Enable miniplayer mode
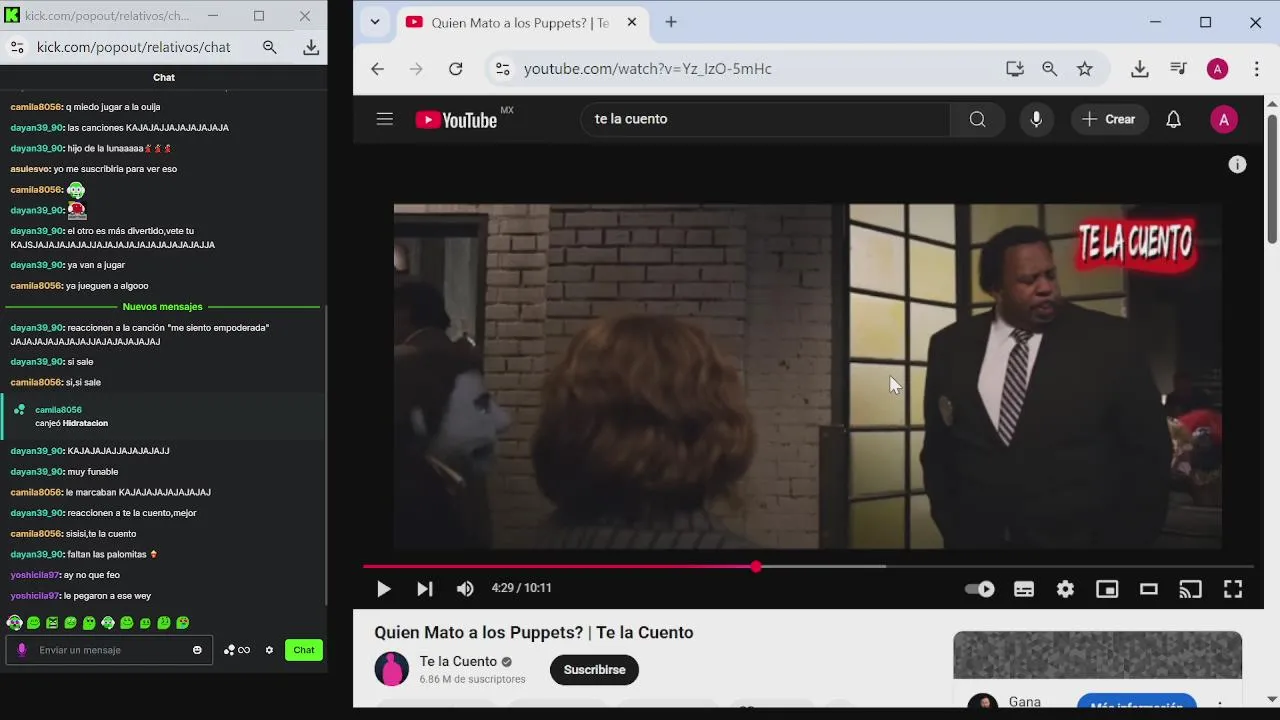 click(x=1107, y=589)
